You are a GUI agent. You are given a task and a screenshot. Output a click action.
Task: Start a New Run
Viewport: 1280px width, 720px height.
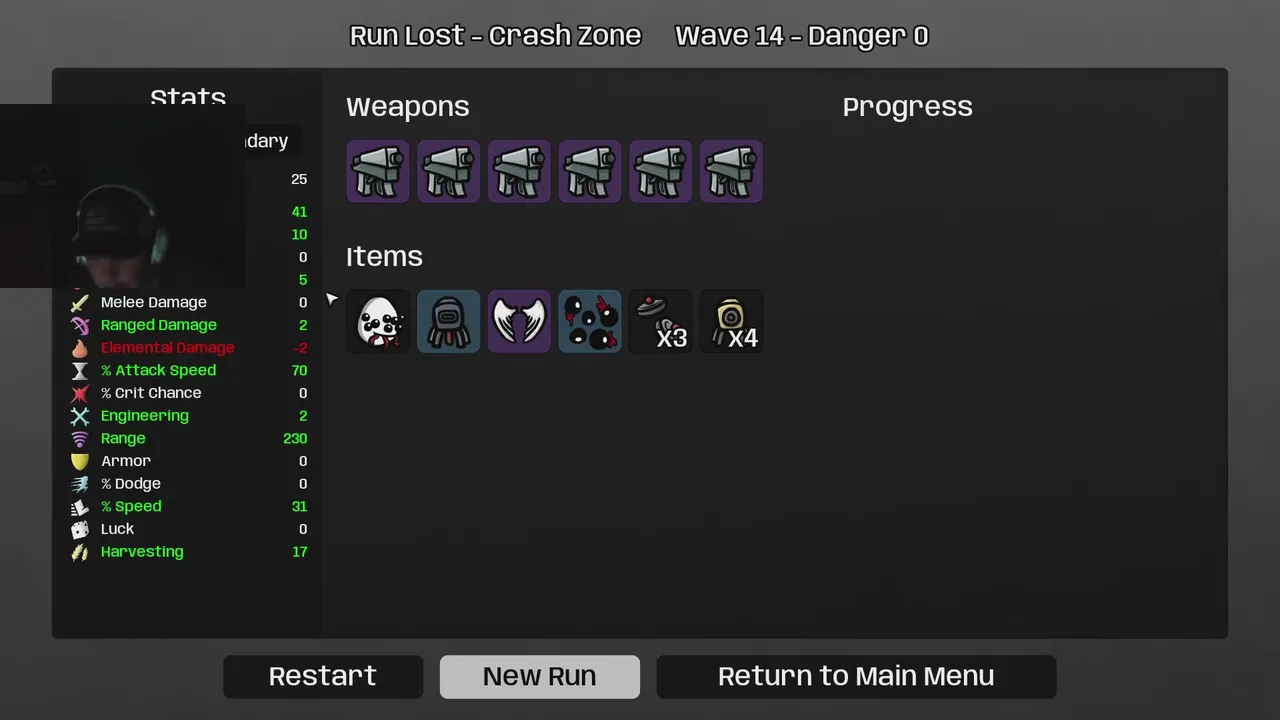540,676
